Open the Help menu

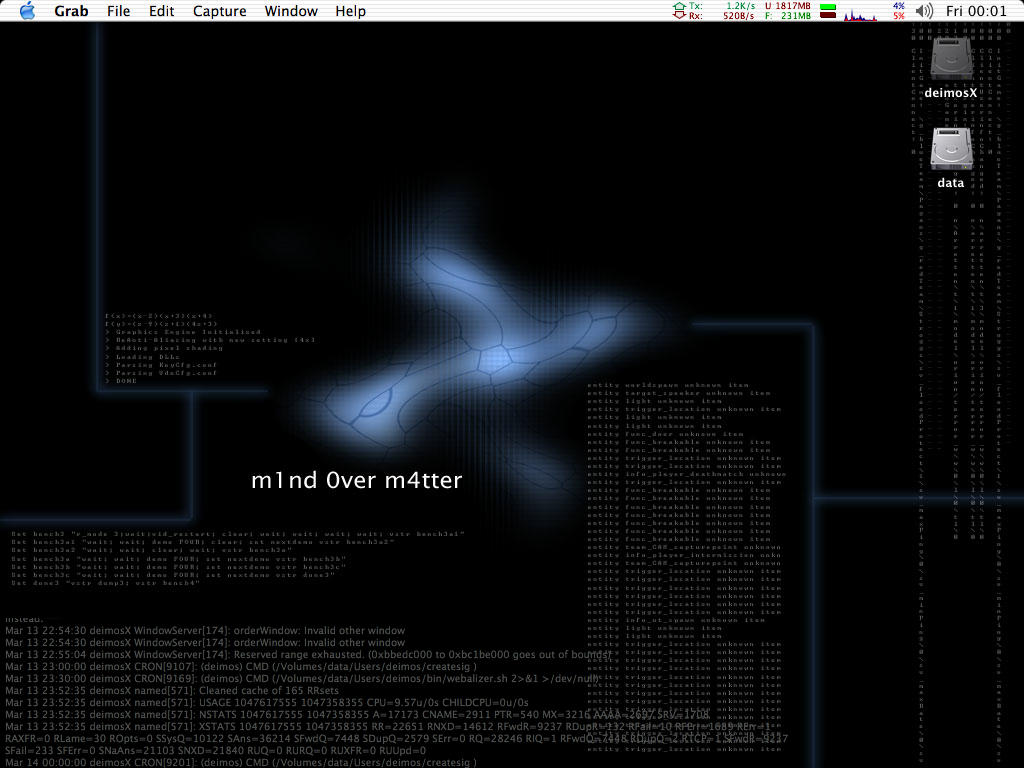pos(350,11)
